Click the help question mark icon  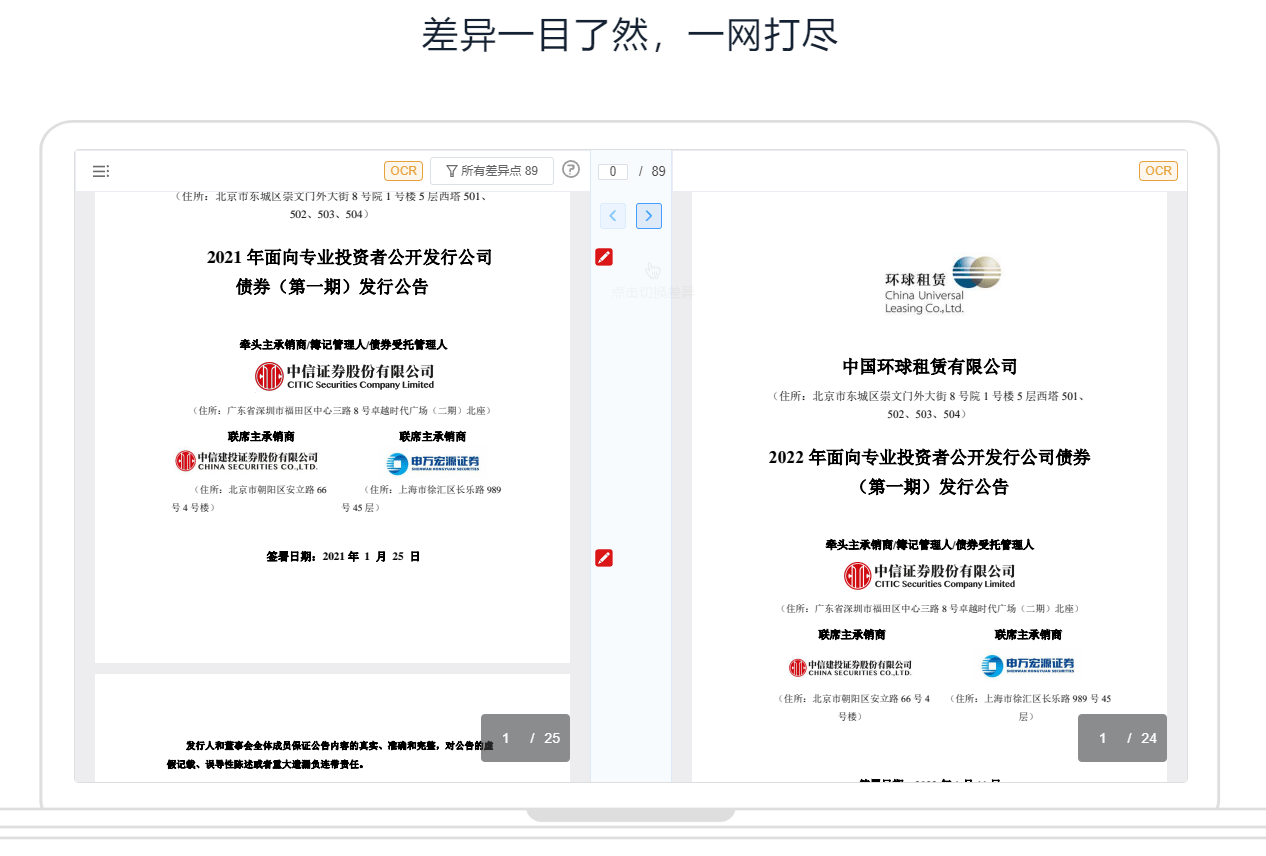tap(571, 169)
